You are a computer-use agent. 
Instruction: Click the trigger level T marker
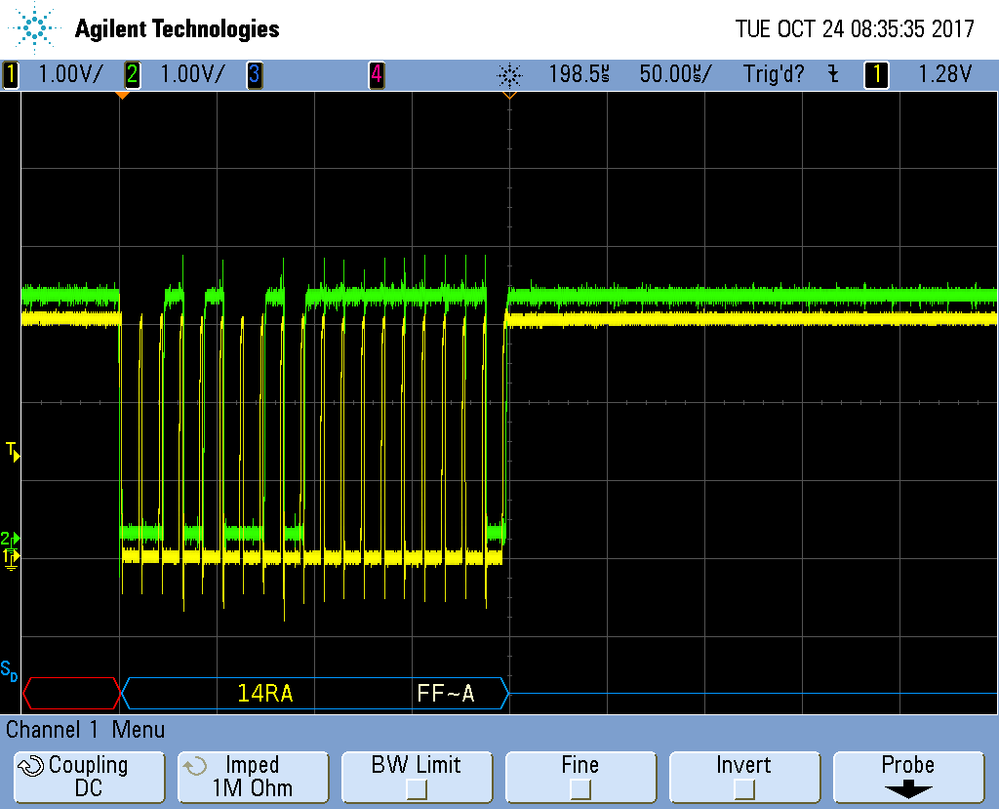[x=13, y=452]
